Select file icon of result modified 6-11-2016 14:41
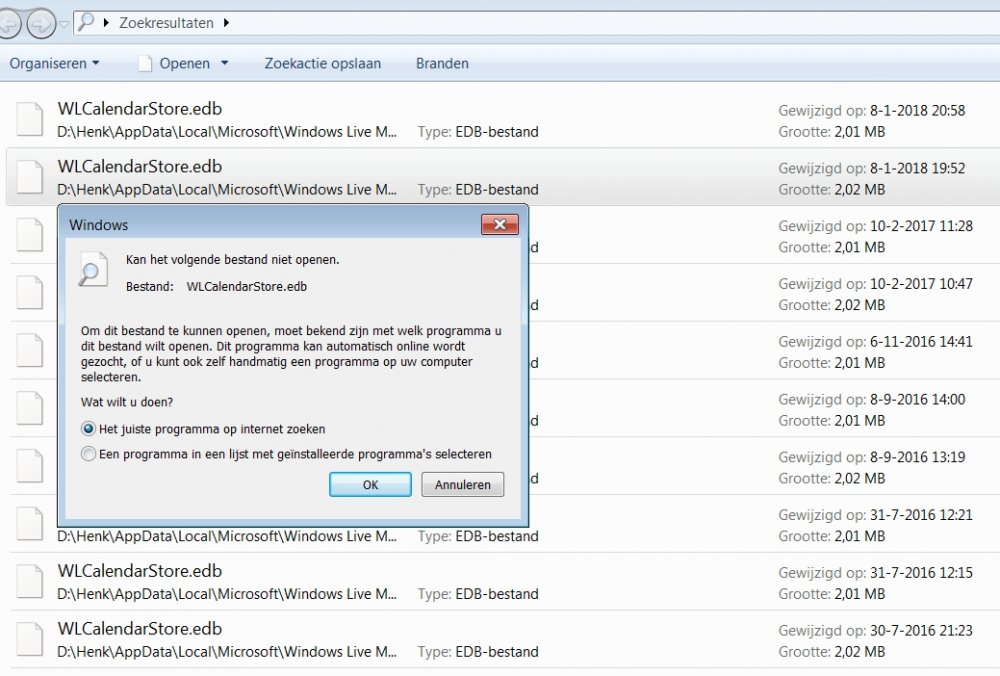1000x676 pixels. [30, 350]
